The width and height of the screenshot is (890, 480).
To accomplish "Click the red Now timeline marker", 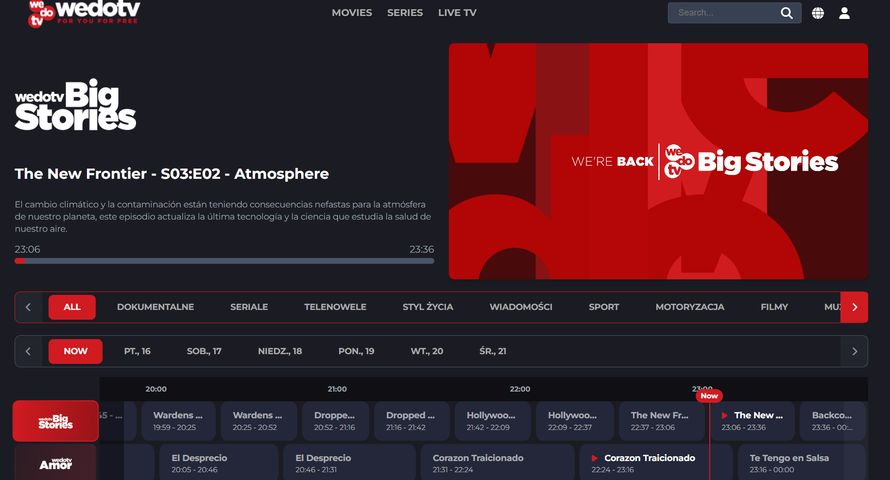I will point(709,395).
